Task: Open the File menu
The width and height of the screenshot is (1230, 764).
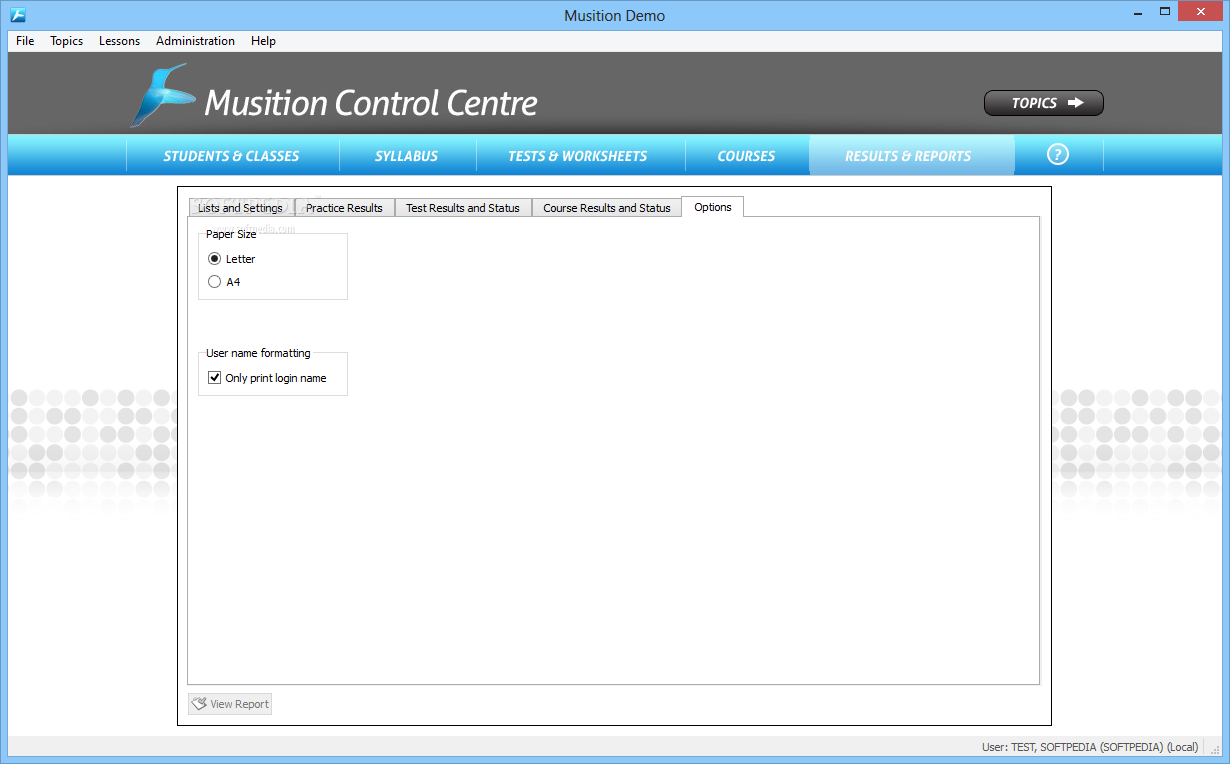Action: coord(25,41)
